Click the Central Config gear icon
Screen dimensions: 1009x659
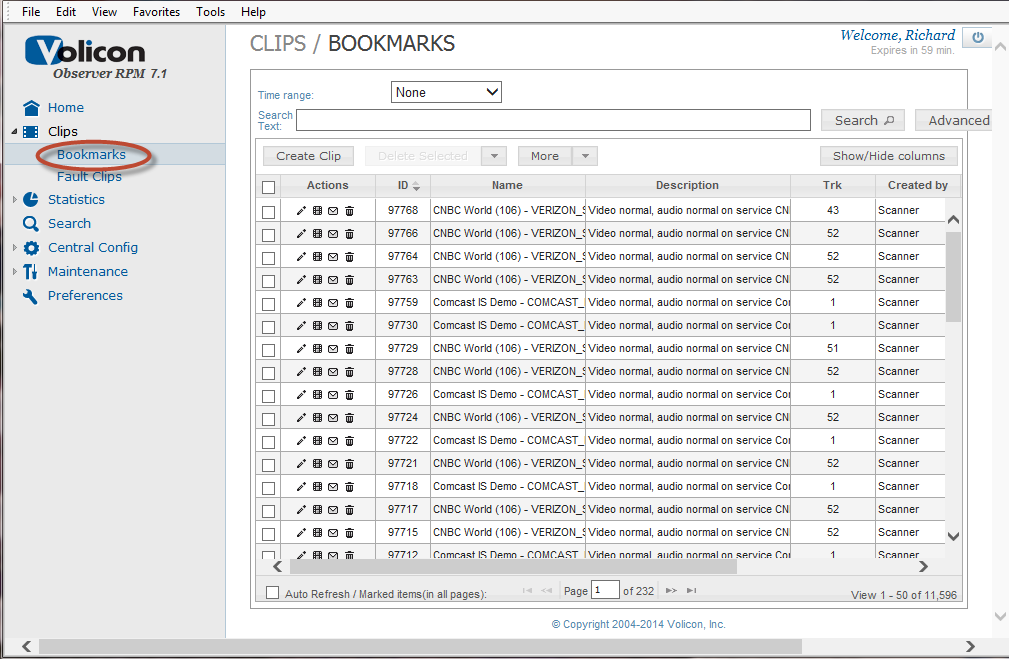click(x=31, y=248)
